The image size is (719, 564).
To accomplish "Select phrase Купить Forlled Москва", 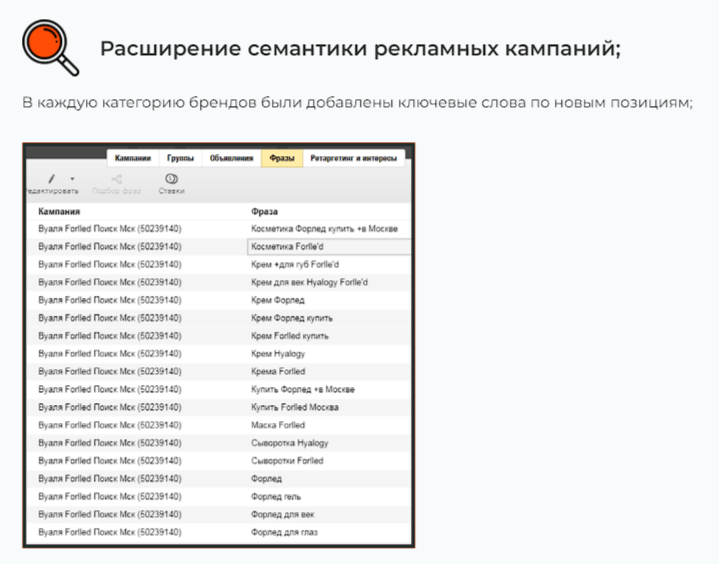I will pyautogui.click(x=295, y=407).
